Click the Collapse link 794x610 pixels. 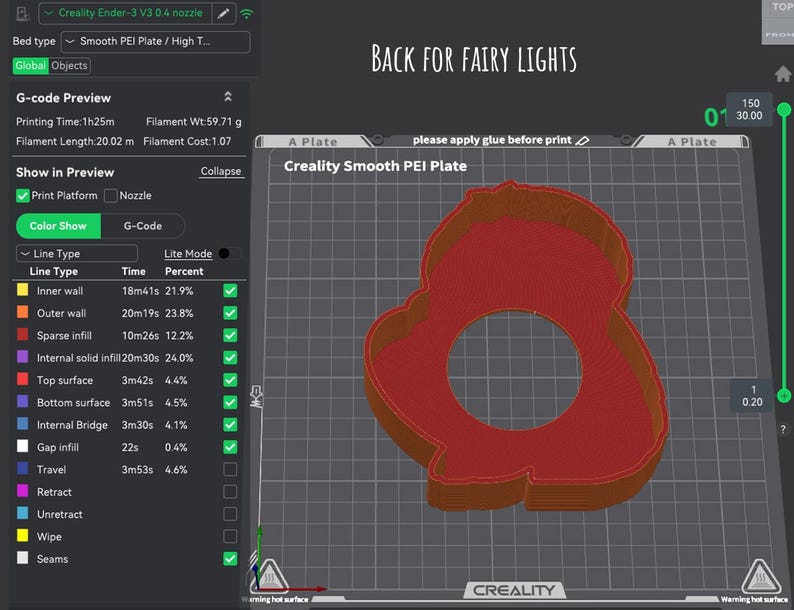point(221,171)
